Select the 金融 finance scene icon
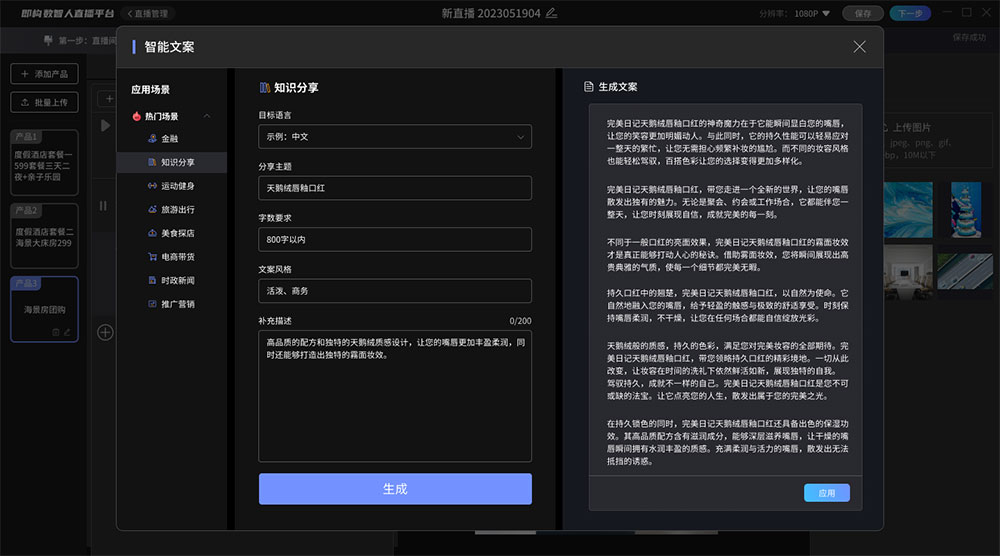The image size is (1000, 556). pos(152,138)
